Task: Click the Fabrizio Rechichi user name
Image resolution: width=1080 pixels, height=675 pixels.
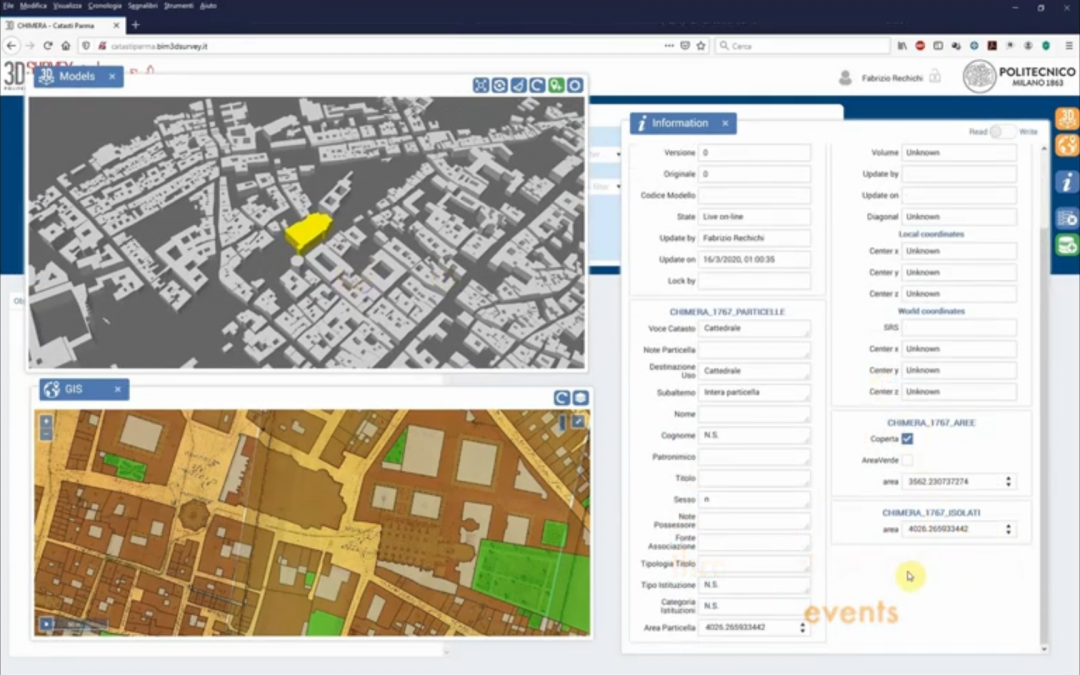Action: click(x=892, y=78)
